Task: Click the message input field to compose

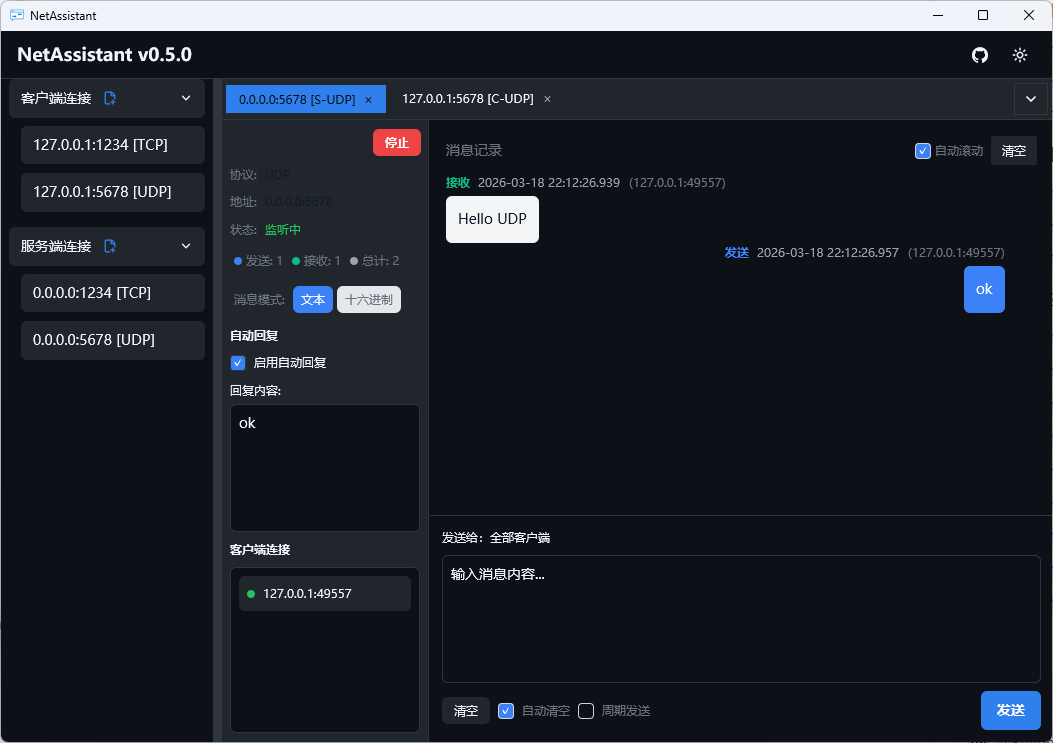Action: click(740, 620)
